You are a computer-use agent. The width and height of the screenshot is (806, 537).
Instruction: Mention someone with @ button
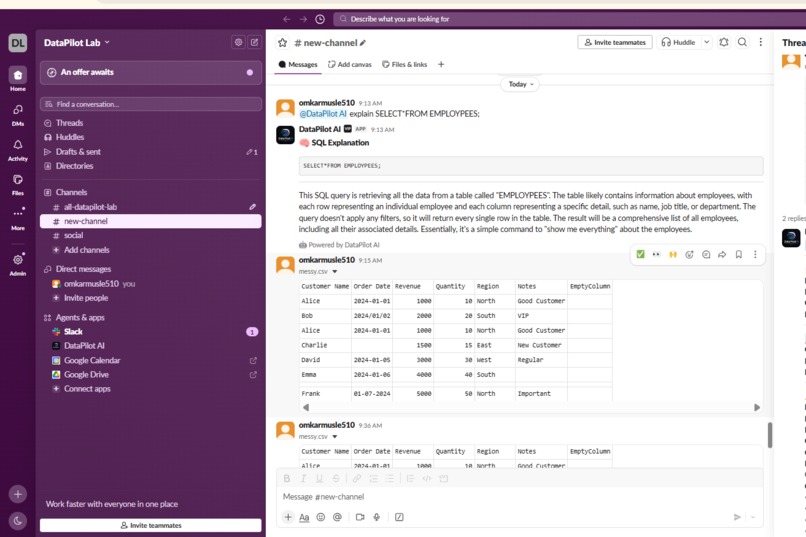pyautogui.click(x=337, y=517)
